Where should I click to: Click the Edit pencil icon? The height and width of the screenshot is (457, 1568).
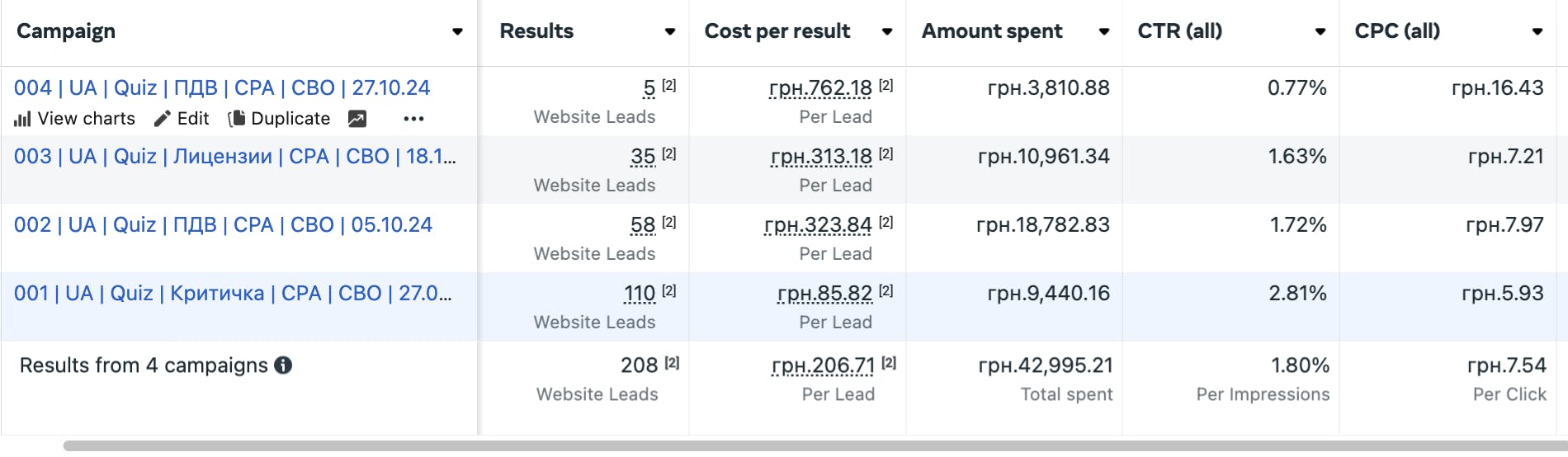pos(163,119)
